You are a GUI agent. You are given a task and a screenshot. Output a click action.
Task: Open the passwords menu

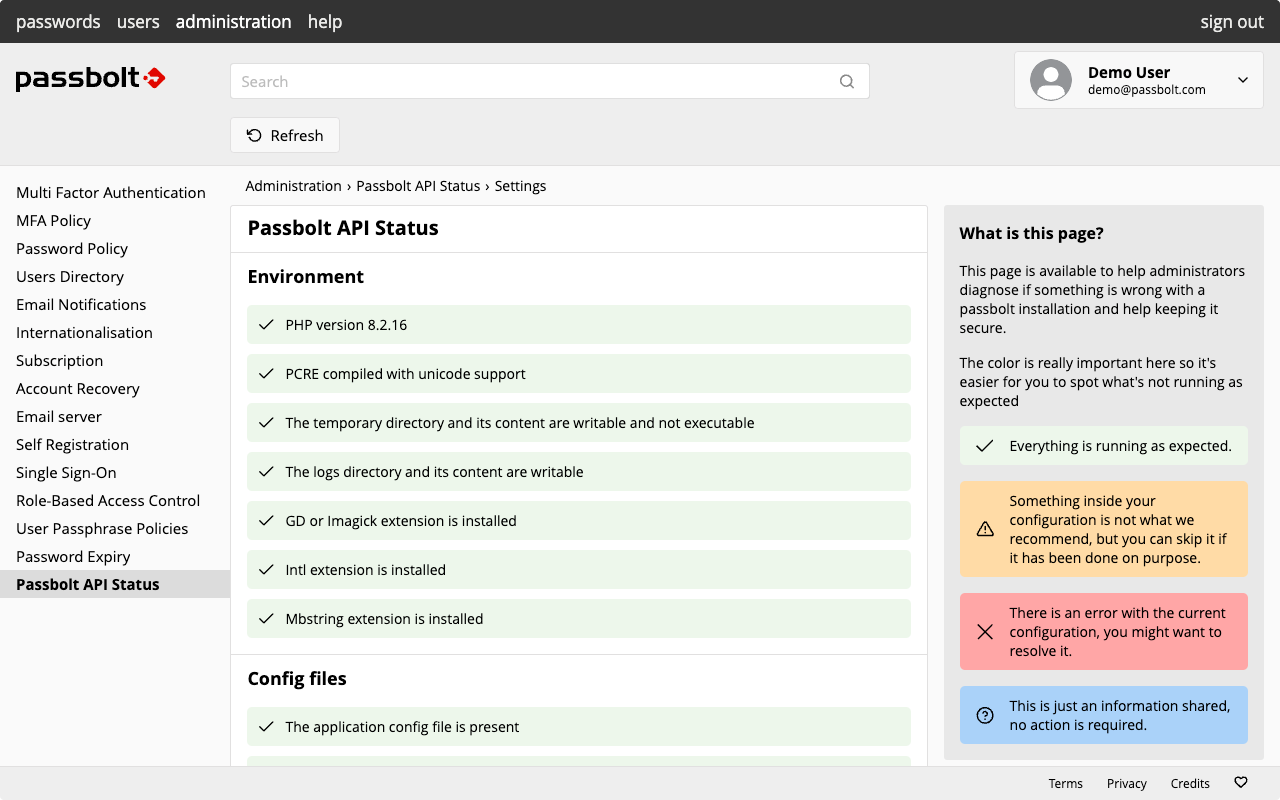58,21
